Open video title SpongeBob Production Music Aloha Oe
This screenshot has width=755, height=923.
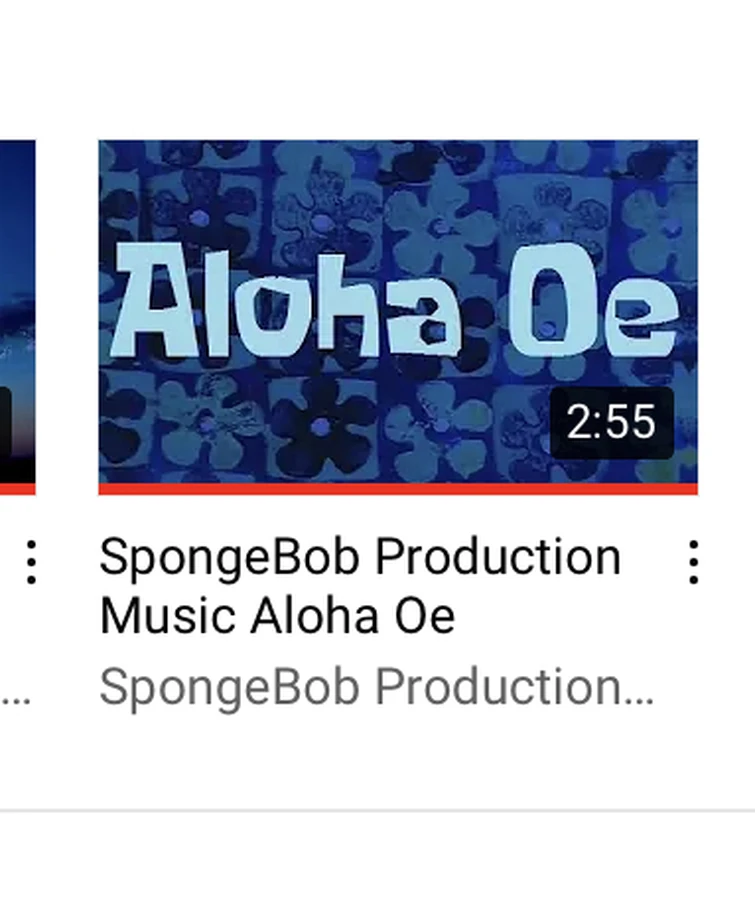click(x=360, y=586)
